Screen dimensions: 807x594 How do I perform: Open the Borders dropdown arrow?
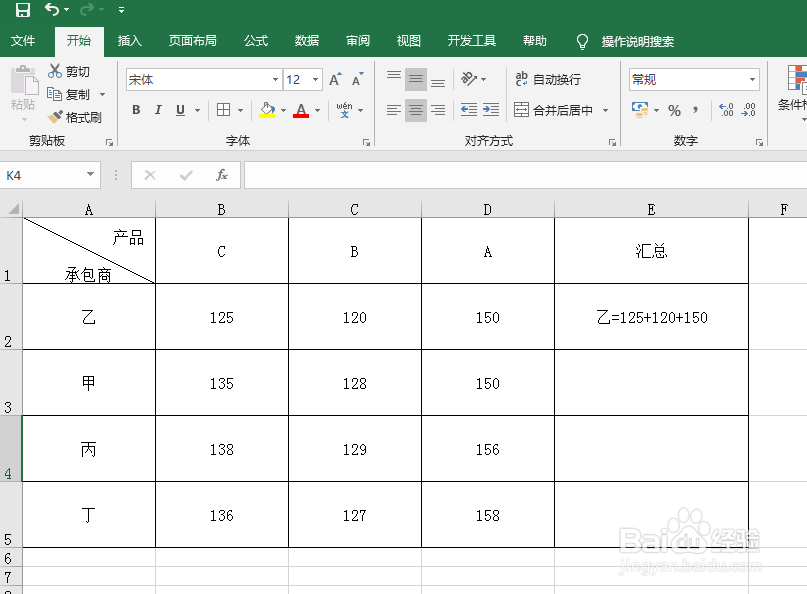point(240,110)
